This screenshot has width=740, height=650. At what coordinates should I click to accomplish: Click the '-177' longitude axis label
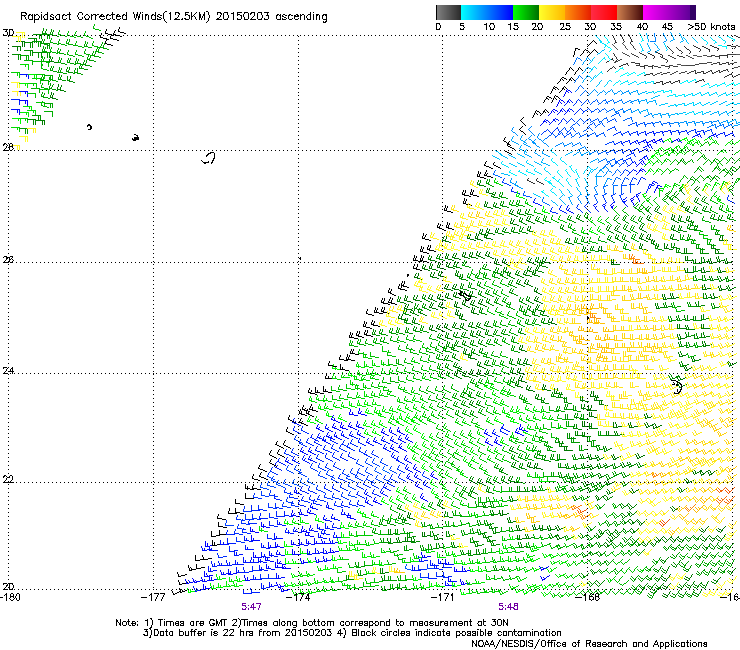153,597
